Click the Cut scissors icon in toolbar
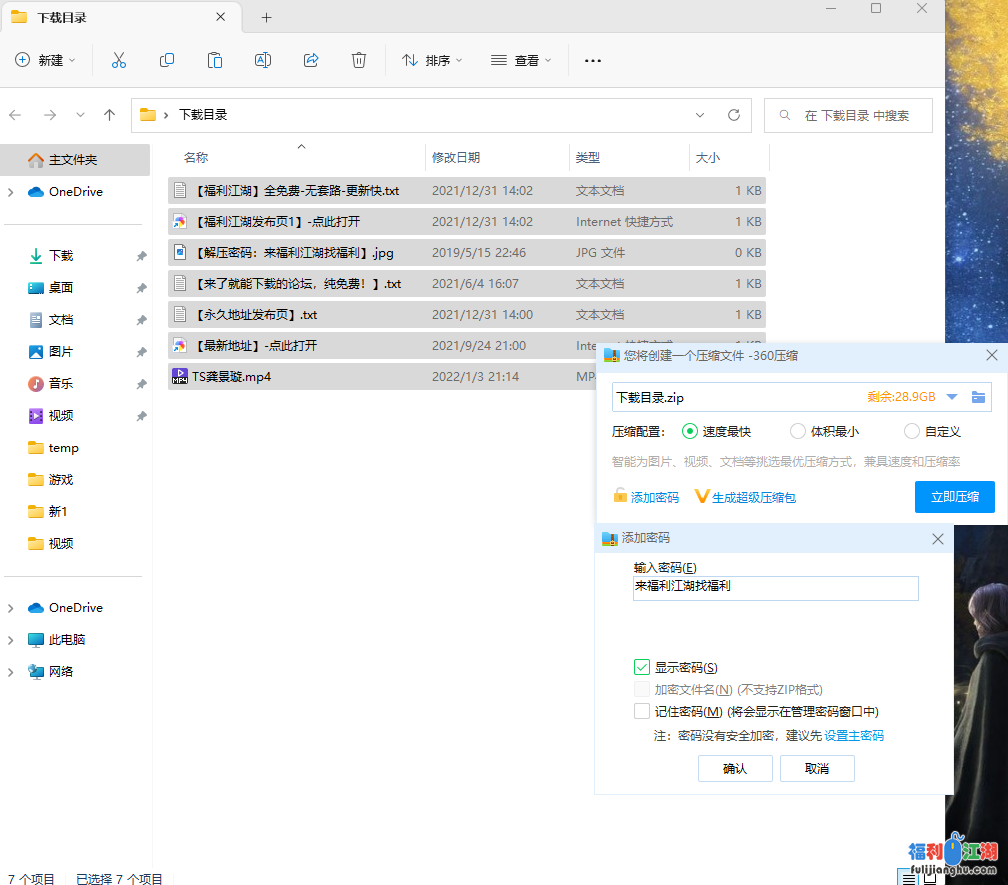Viewport: 1008px width, 885px height. pos(119,61)
